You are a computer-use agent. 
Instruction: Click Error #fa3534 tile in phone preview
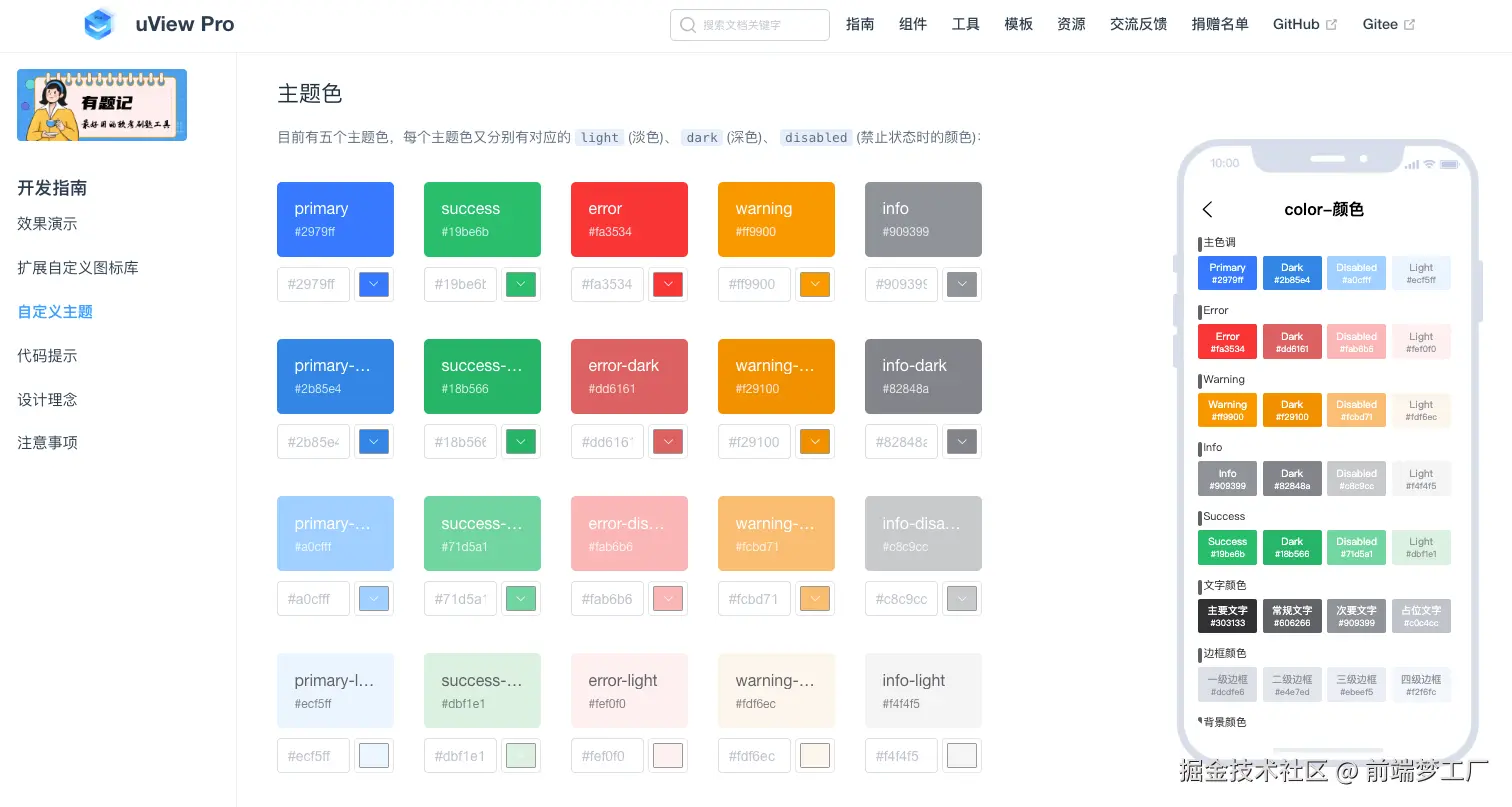(1227, 342)
